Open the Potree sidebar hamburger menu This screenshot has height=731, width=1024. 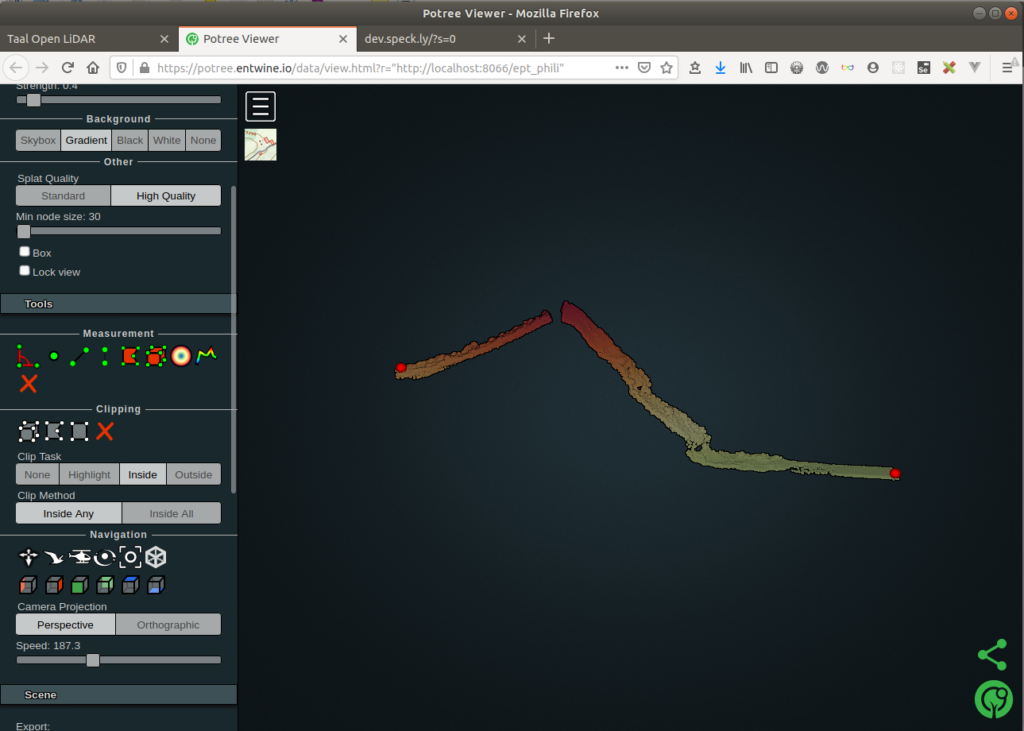pyautogui.click(x=261, y=106)
